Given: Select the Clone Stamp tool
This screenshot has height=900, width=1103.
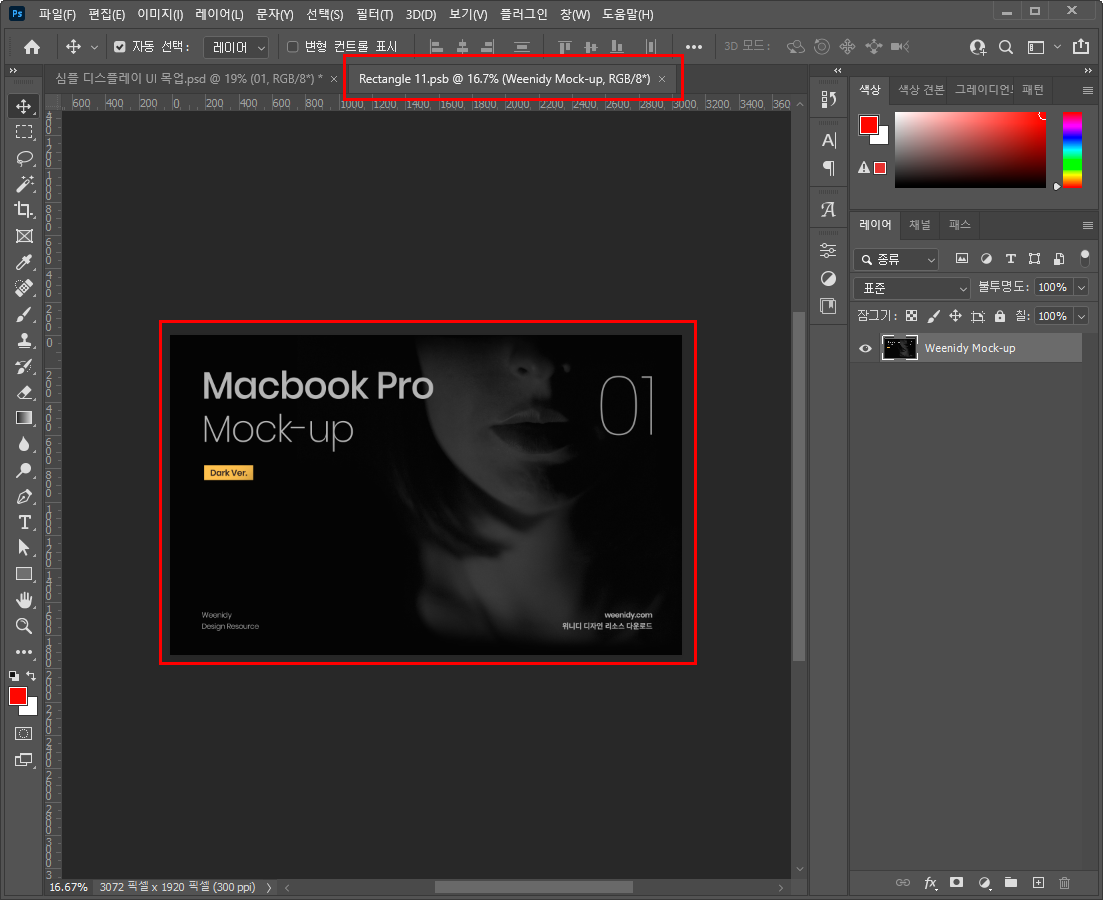Looking at the screenshot, I should click(x=24, y=341).
